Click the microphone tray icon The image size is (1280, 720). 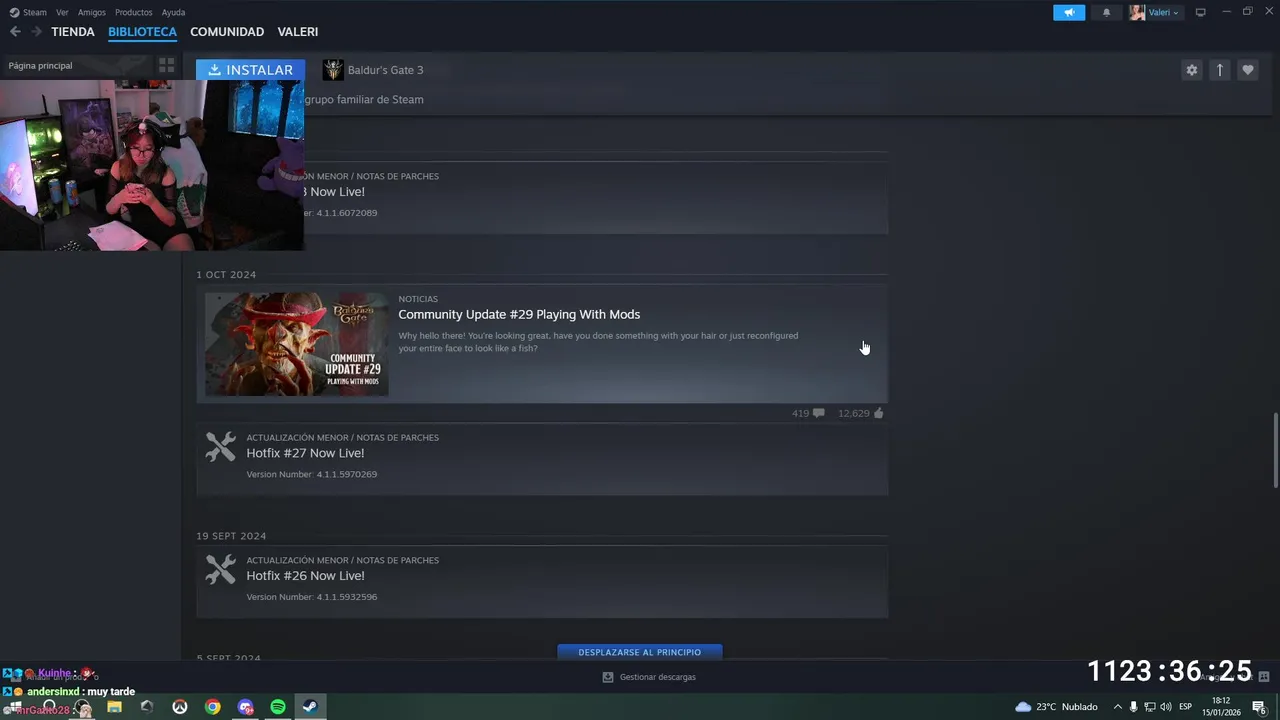click(1134, 707)
